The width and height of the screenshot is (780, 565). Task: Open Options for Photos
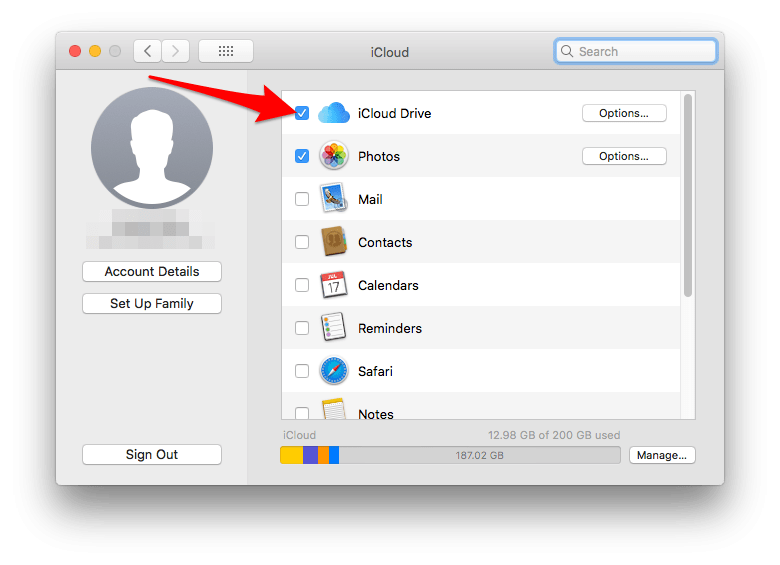tap(624, 156)
